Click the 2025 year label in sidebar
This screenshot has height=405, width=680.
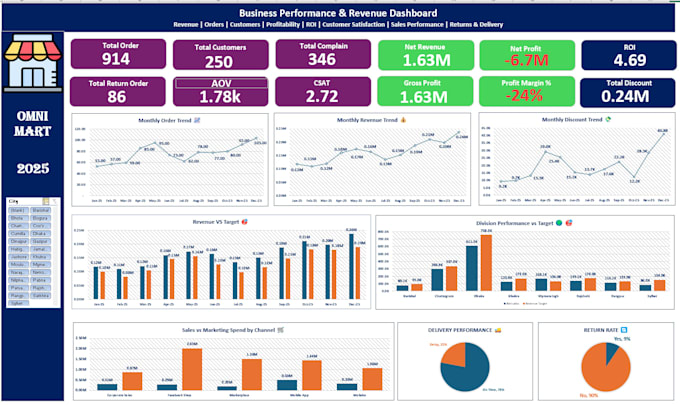33,169
